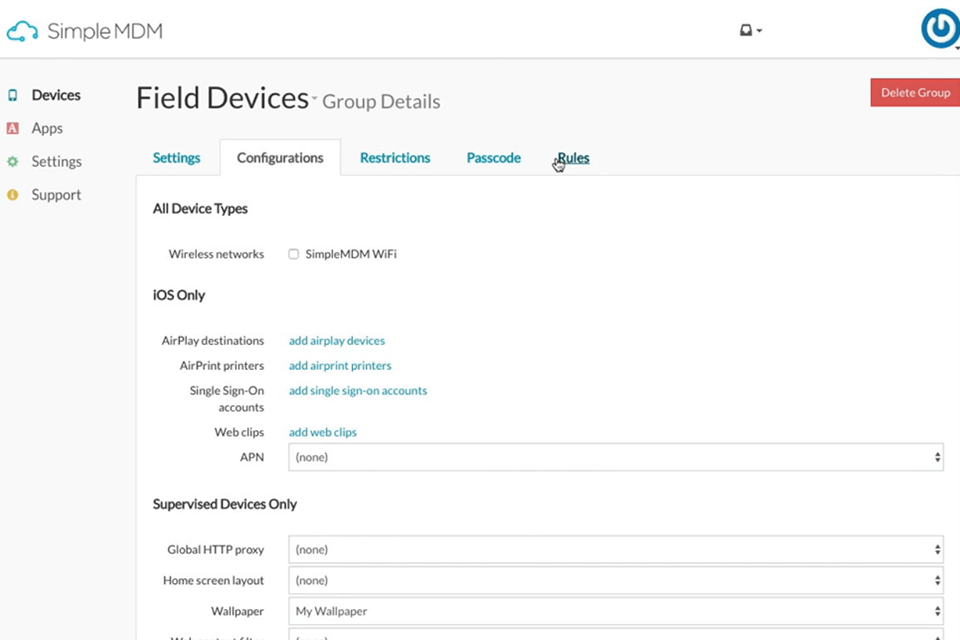Click the add airplay devices link
The image size is (960, 640).
(336, 340)
